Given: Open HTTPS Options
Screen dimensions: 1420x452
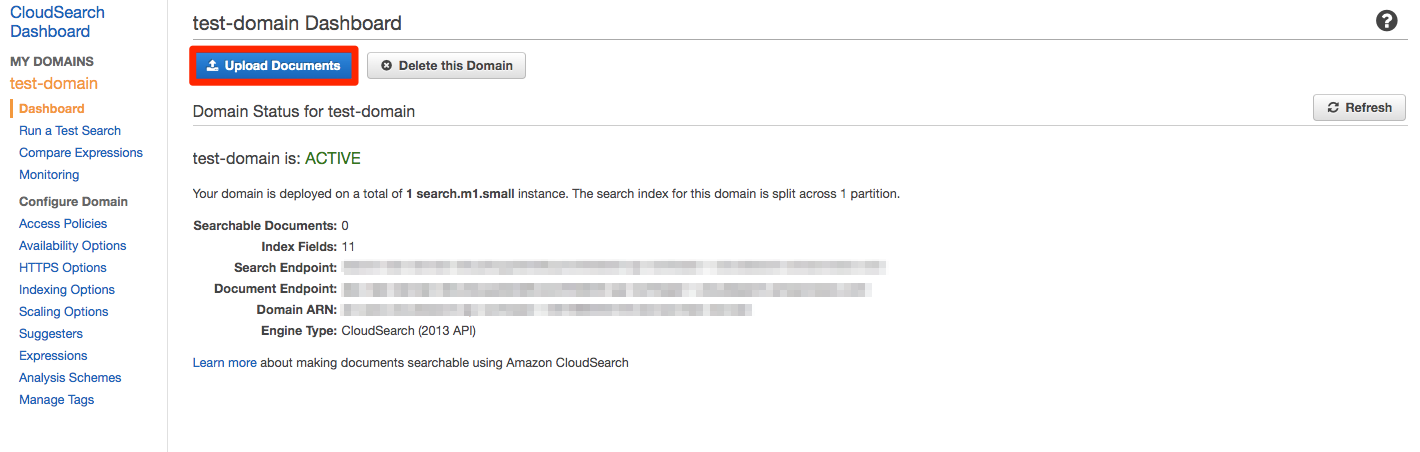Looking at the screenshot, I should (x=63, y=268).
